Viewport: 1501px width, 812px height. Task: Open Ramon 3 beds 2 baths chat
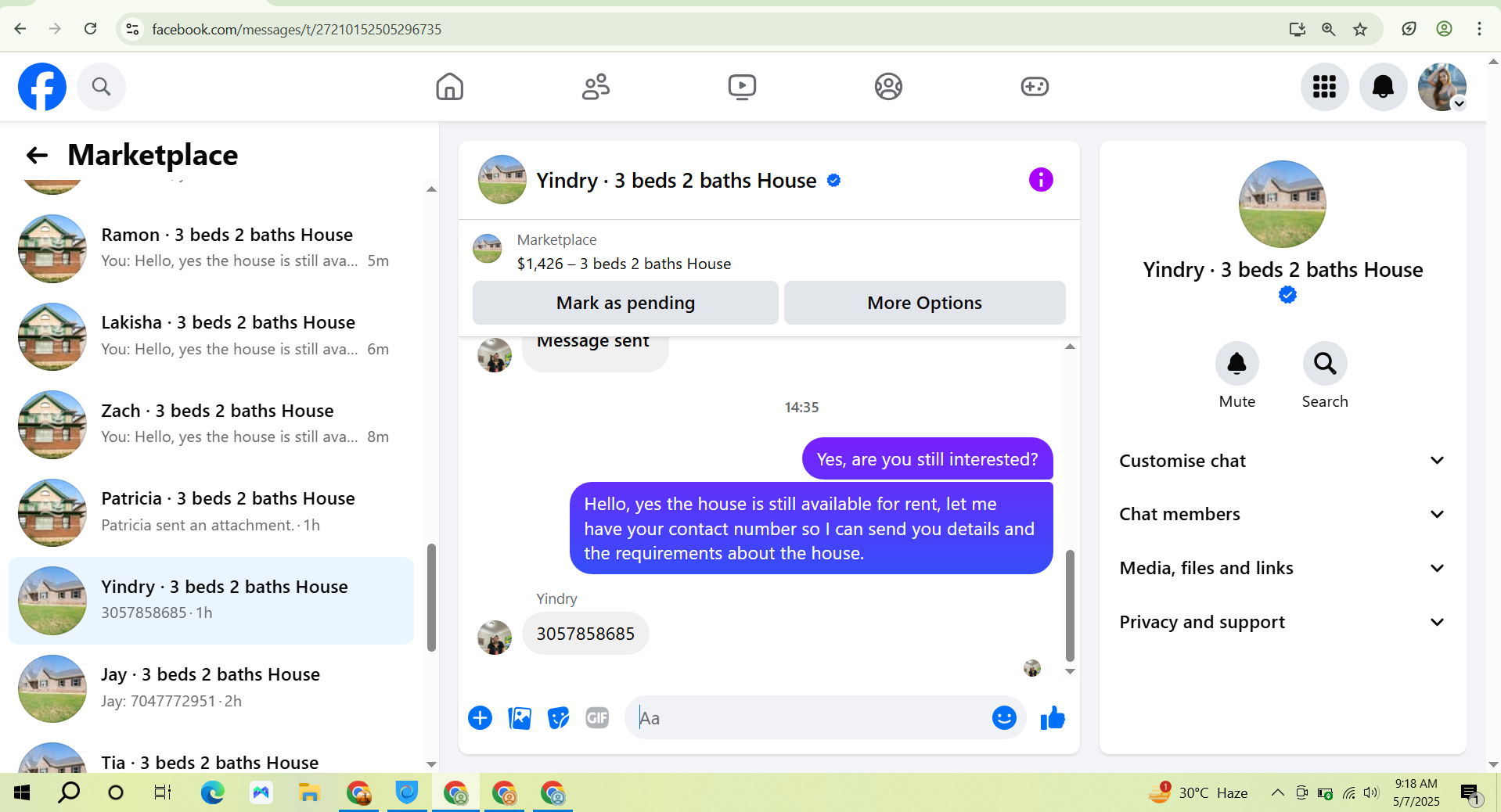211,248
